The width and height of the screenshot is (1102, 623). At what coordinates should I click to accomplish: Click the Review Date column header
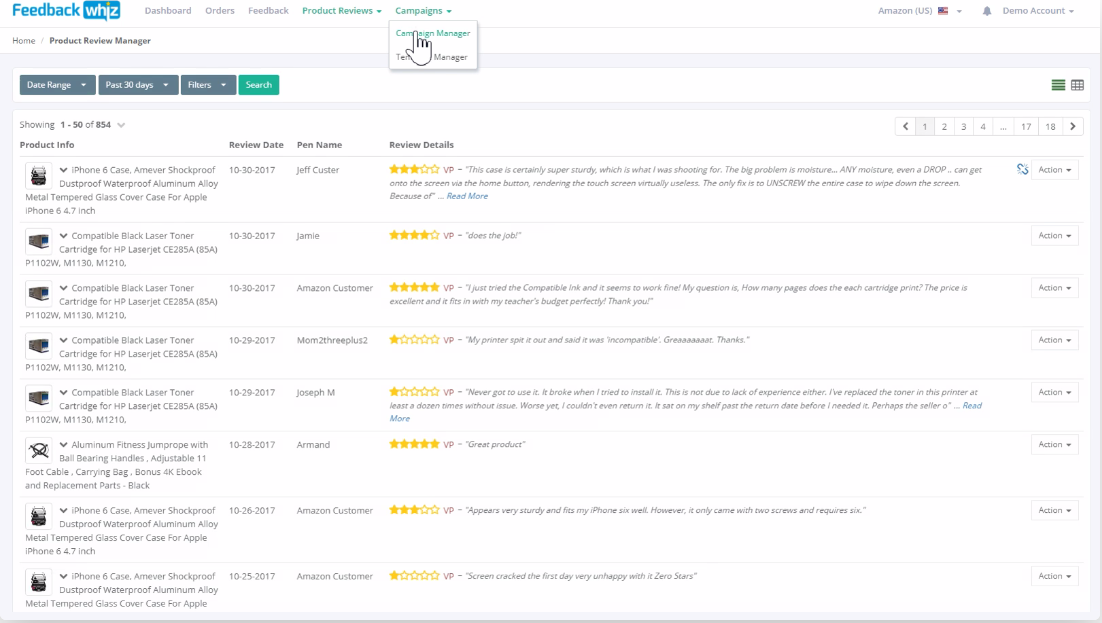(x=256, y=145)
